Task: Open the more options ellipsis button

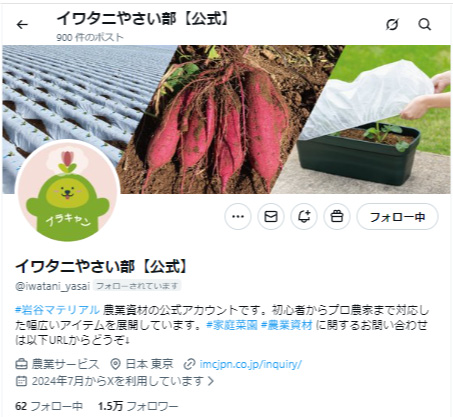Action: [238, 217]
